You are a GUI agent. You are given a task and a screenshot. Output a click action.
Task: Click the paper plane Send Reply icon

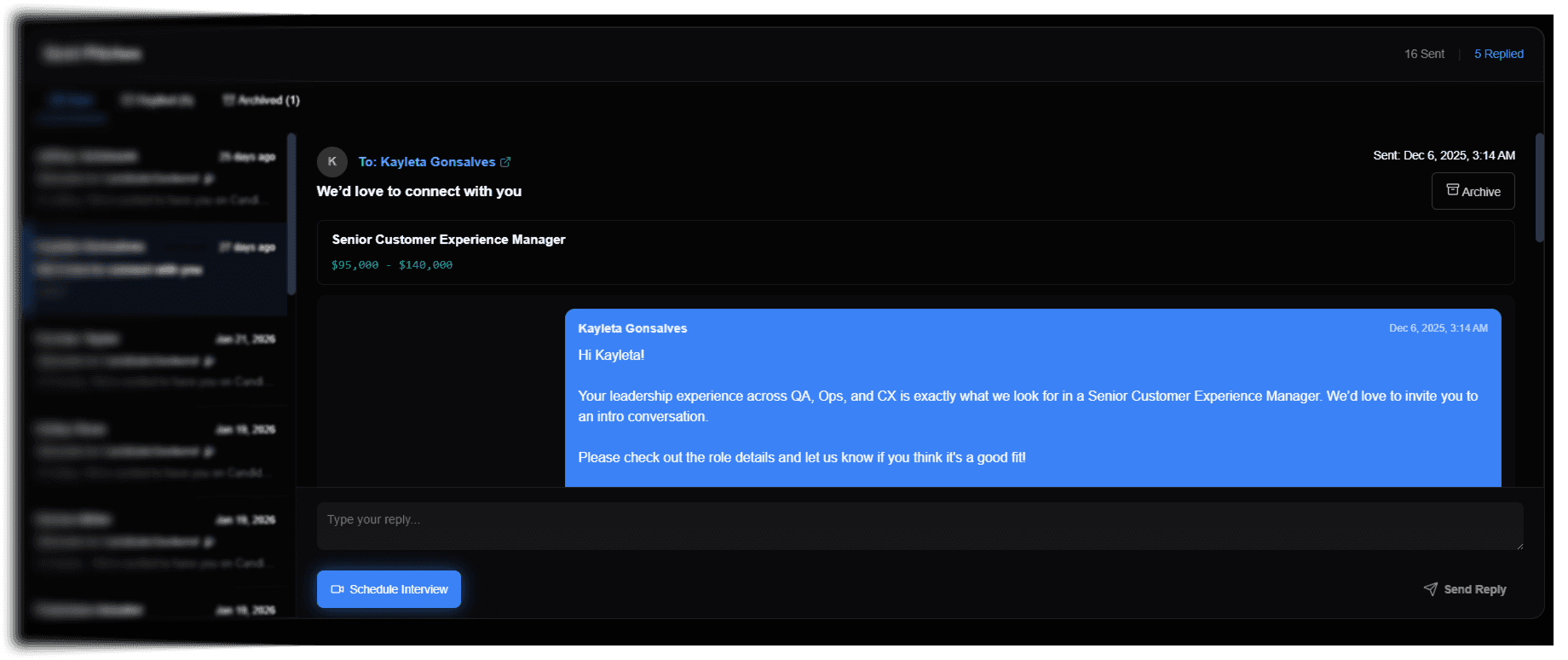coord(1430,589)
